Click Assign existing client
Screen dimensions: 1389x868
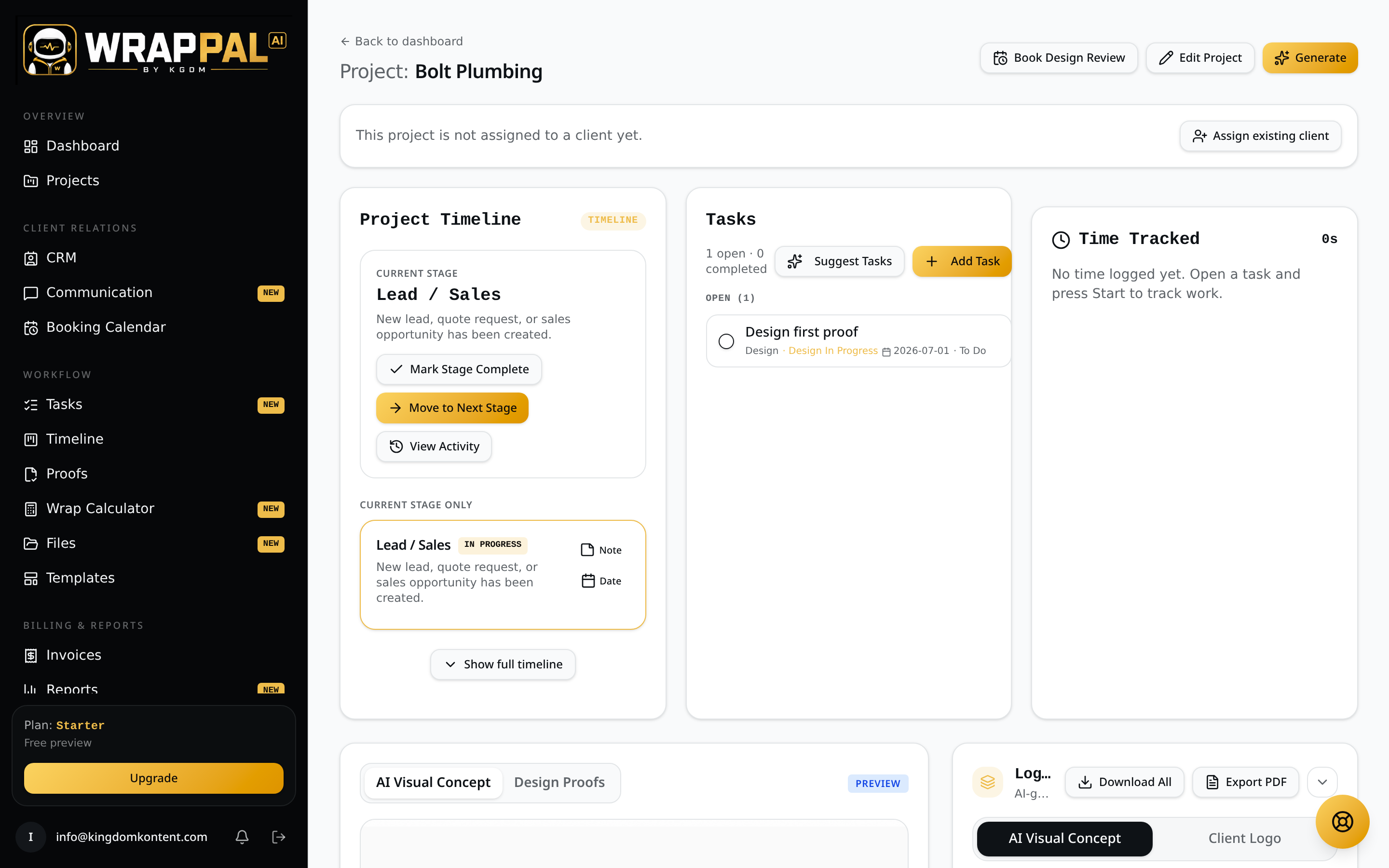coord(1260,136)
